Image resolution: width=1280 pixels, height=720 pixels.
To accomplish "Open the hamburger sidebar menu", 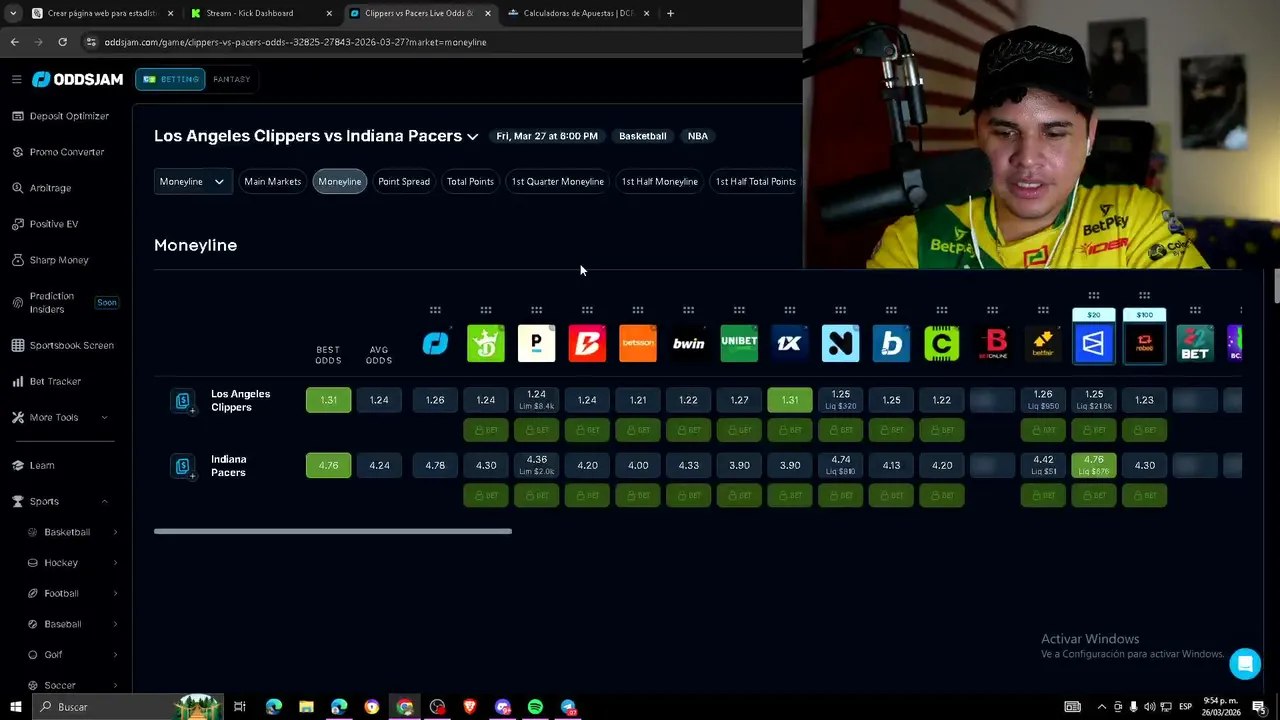I will coord(16,79).
